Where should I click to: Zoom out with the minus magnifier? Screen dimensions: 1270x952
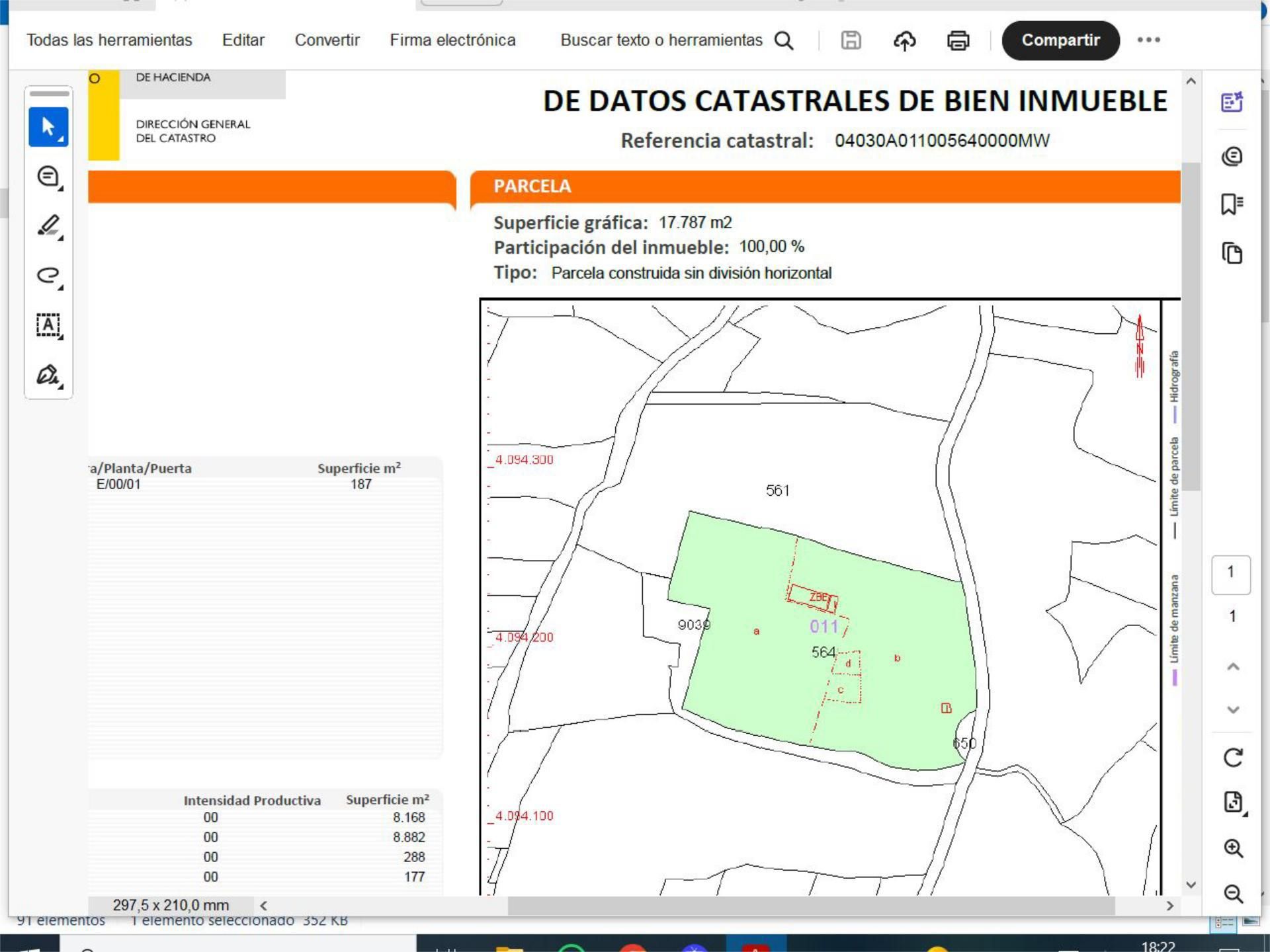click(x=1233, y=893)
